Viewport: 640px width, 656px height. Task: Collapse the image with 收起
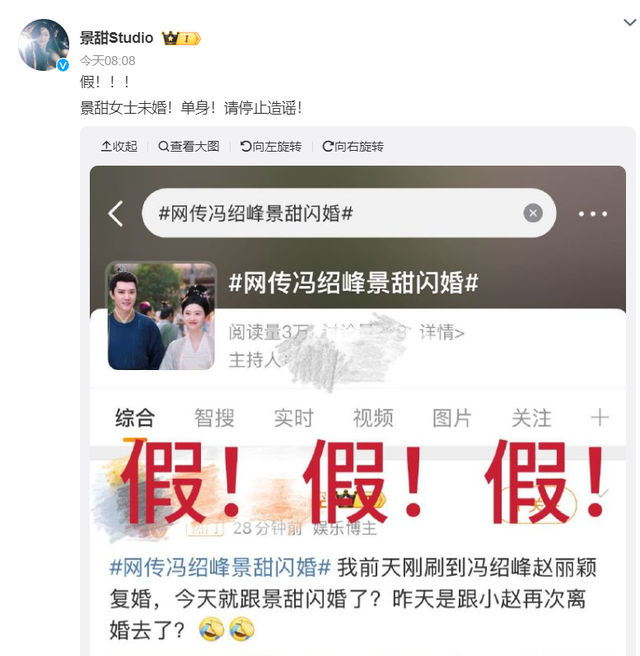[119, 146]
